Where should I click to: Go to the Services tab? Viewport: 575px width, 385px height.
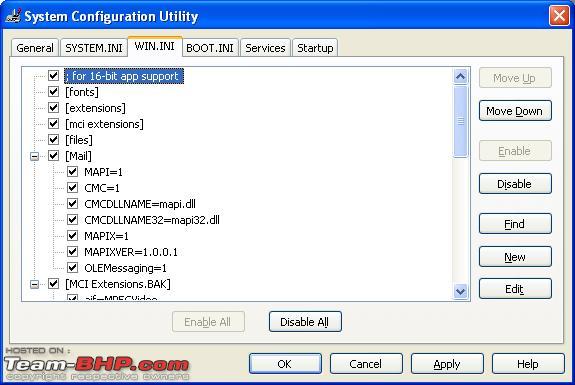pyautogui.click(x=265, y=48)
